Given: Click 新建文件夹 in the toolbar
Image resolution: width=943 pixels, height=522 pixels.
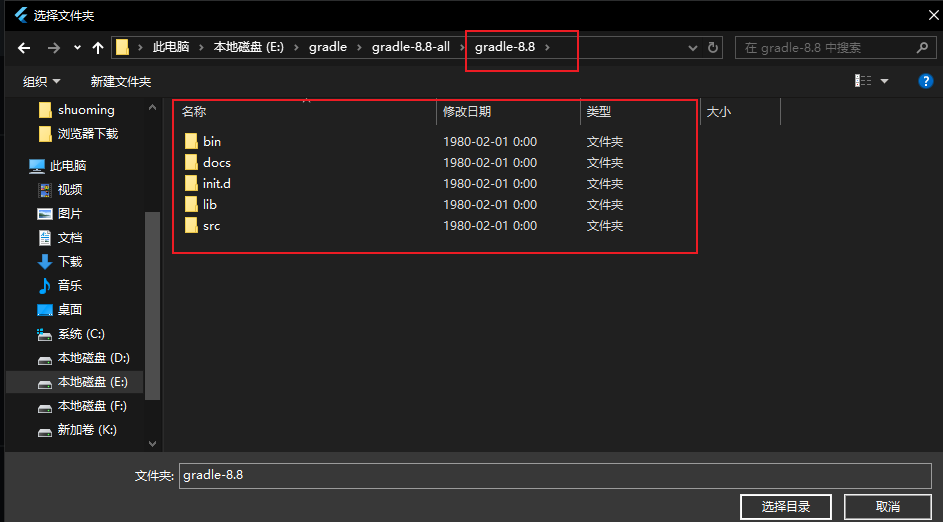Looking at the screenshot, I should pos(120,81).
